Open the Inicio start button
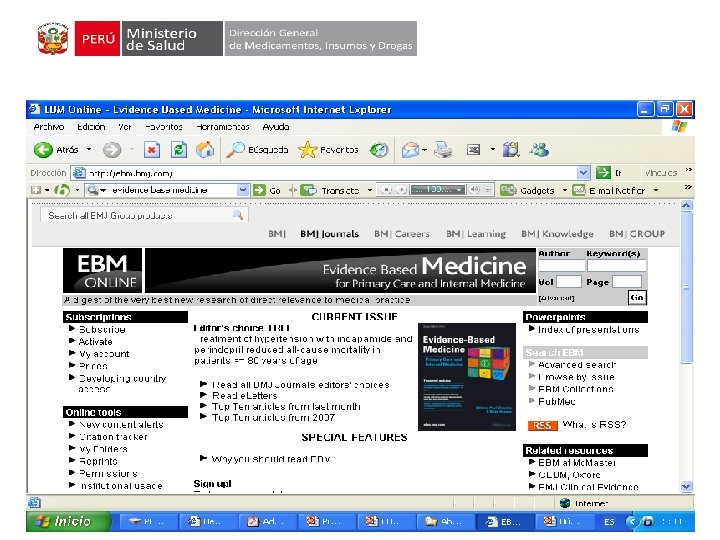 68,521
